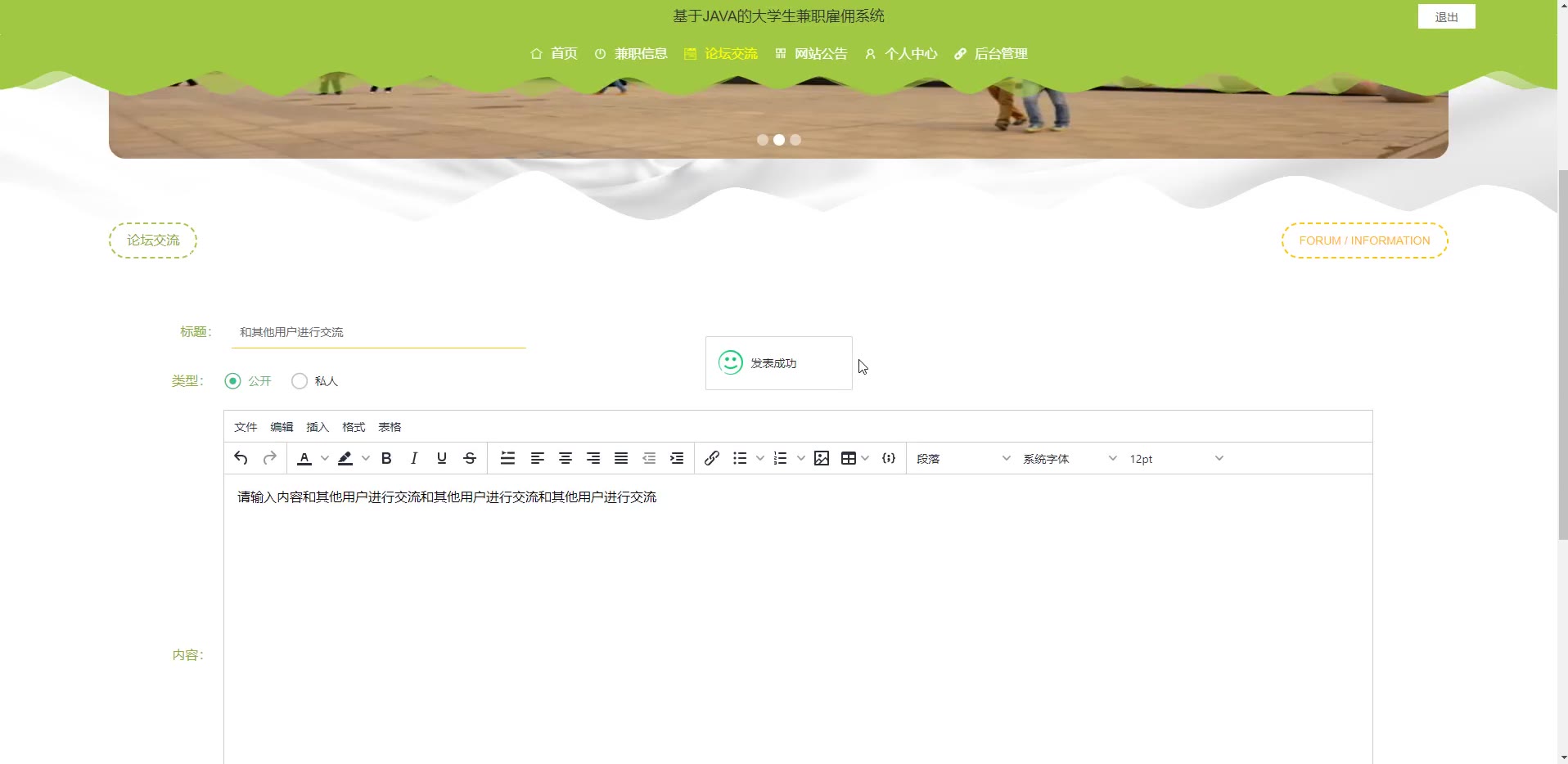Align text center
This screenshot has width=1568, height=764.
tap(565, 458)
